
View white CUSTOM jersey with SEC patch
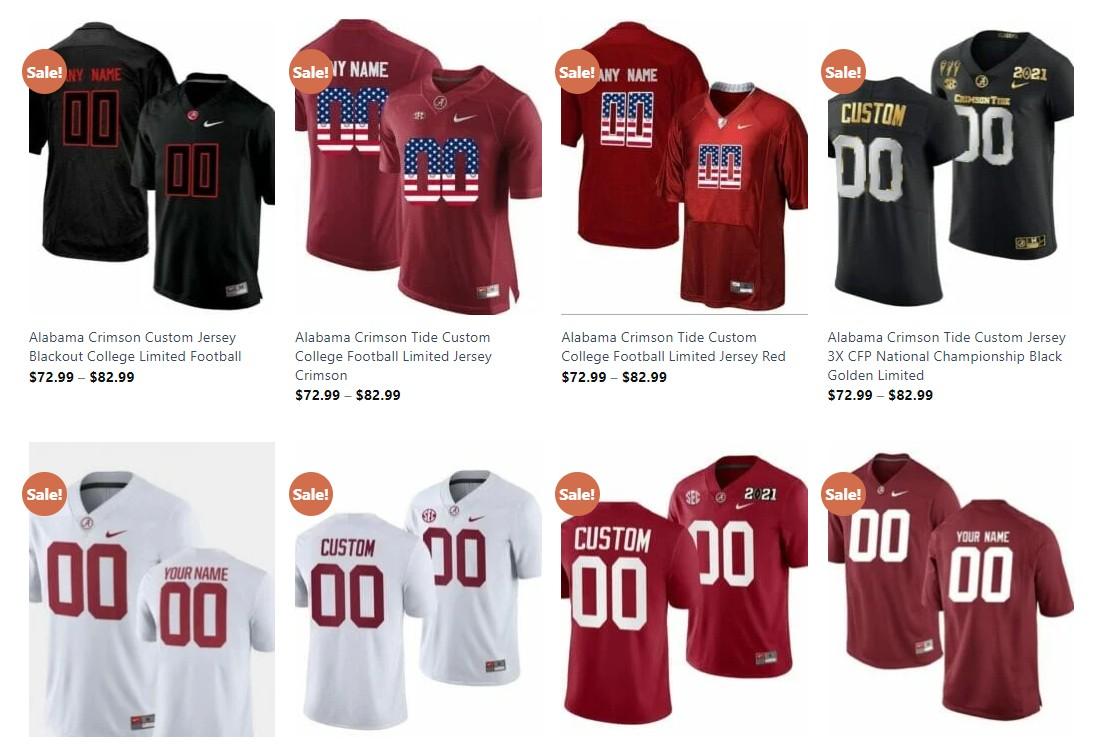coord(418,589)
